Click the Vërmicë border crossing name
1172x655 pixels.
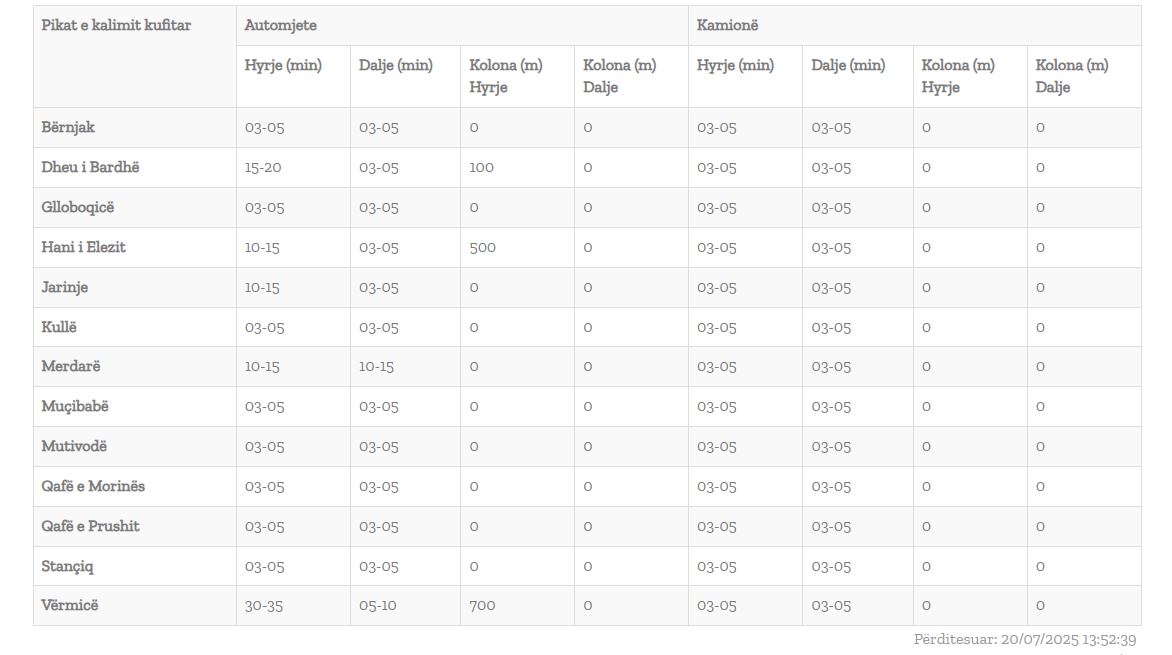70,605
